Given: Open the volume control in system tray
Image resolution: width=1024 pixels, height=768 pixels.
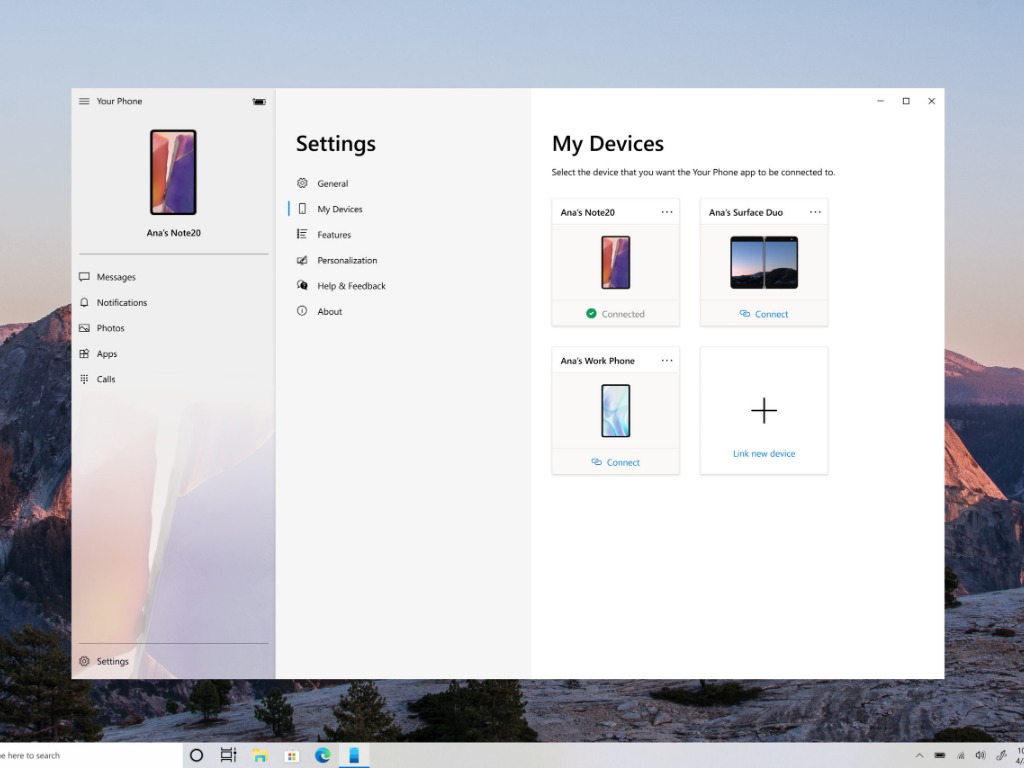Looking at the screenshot, I should pos(980,756).
